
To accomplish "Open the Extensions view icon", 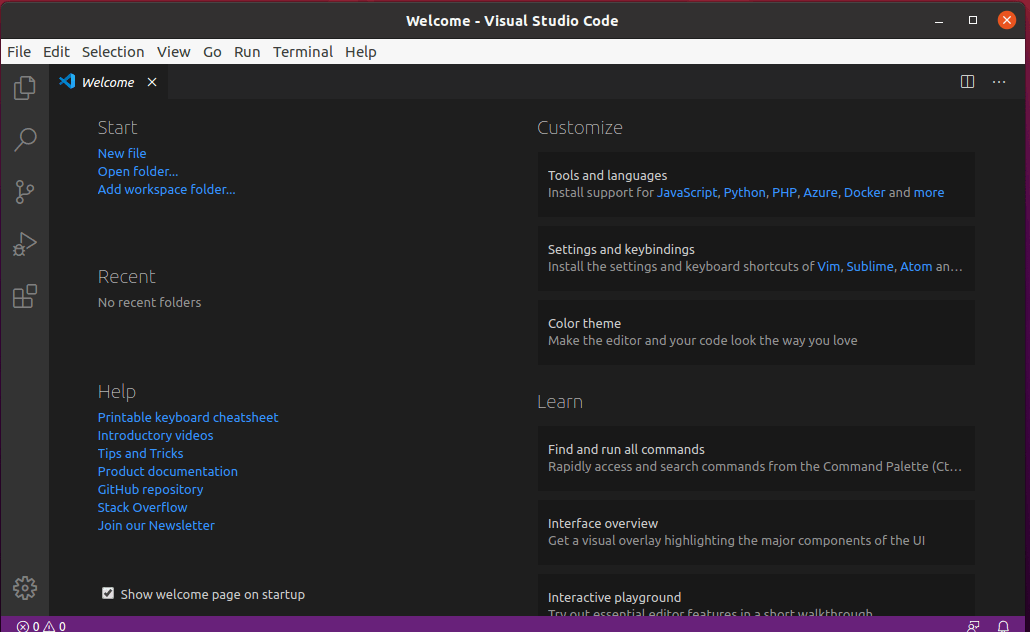I will [24, 296].
